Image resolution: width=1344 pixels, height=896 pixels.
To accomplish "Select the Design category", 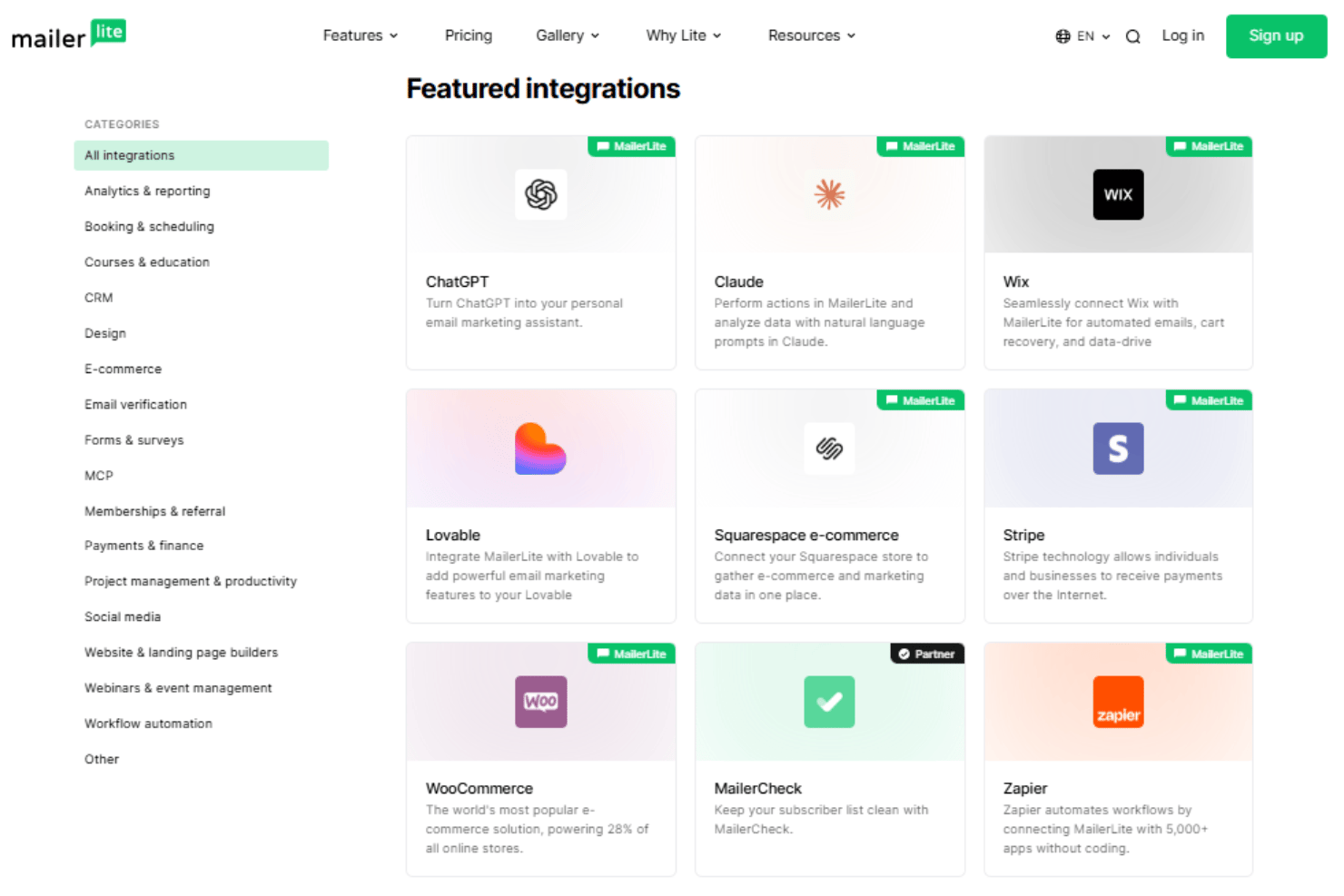I will [105, 333].
